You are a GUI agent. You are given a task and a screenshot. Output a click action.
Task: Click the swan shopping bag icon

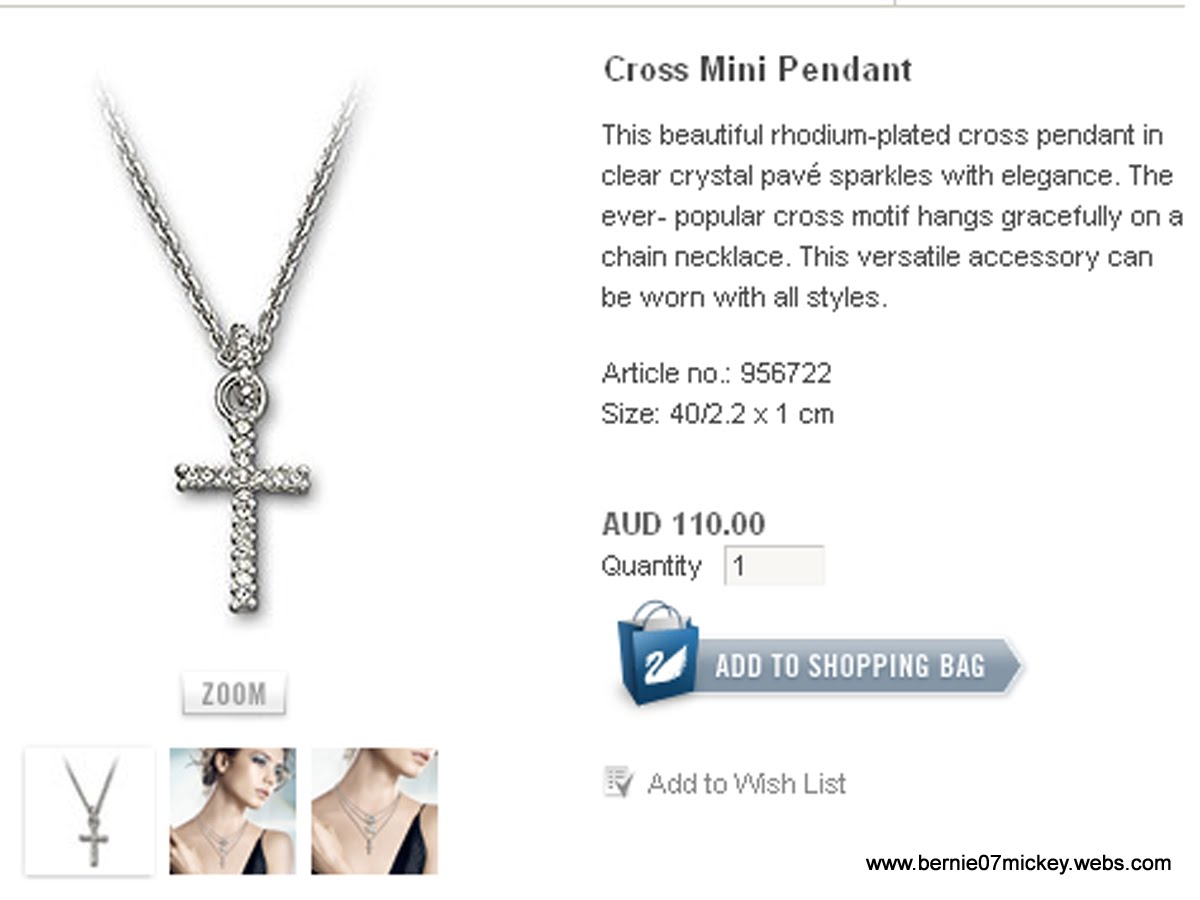[657, 654]
